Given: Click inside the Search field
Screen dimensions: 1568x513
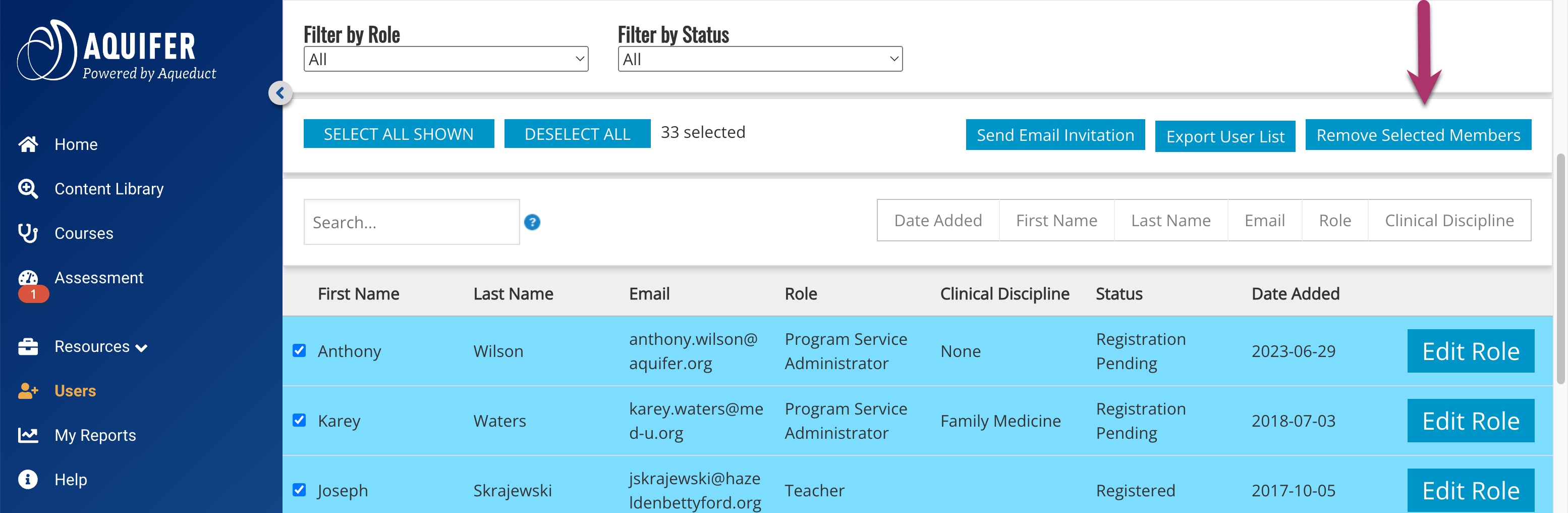Looking at the screenshot, I should tap(412, 222).
